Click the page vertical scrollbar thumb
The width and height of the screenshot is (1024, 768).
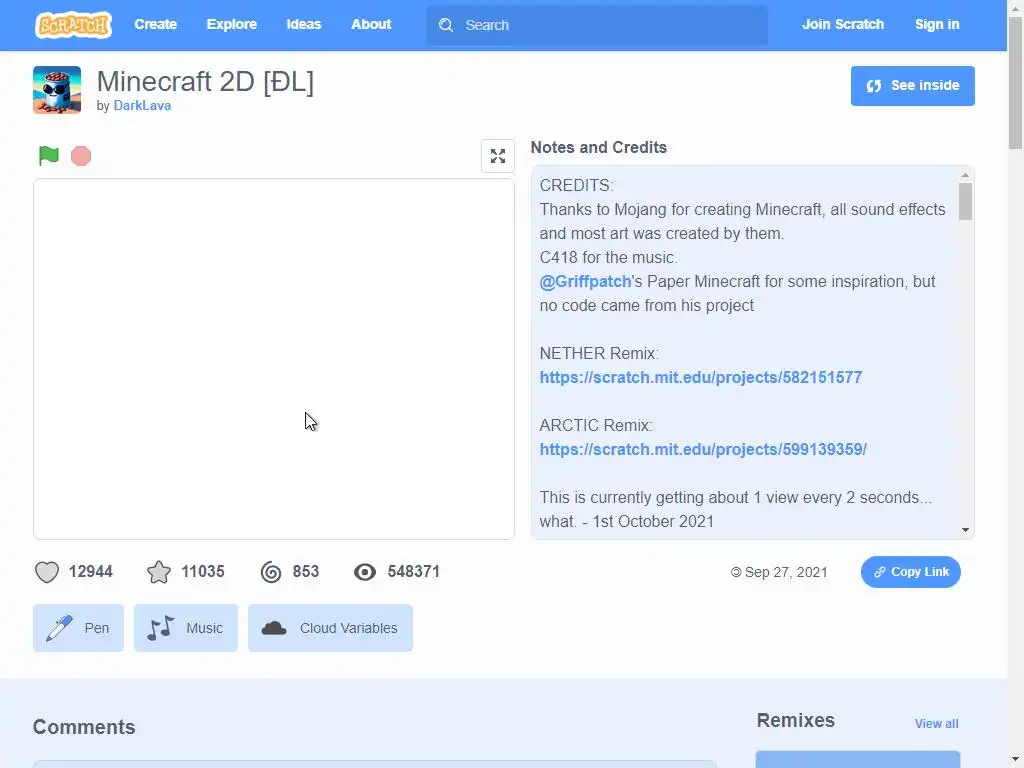tap(1016, 85)
